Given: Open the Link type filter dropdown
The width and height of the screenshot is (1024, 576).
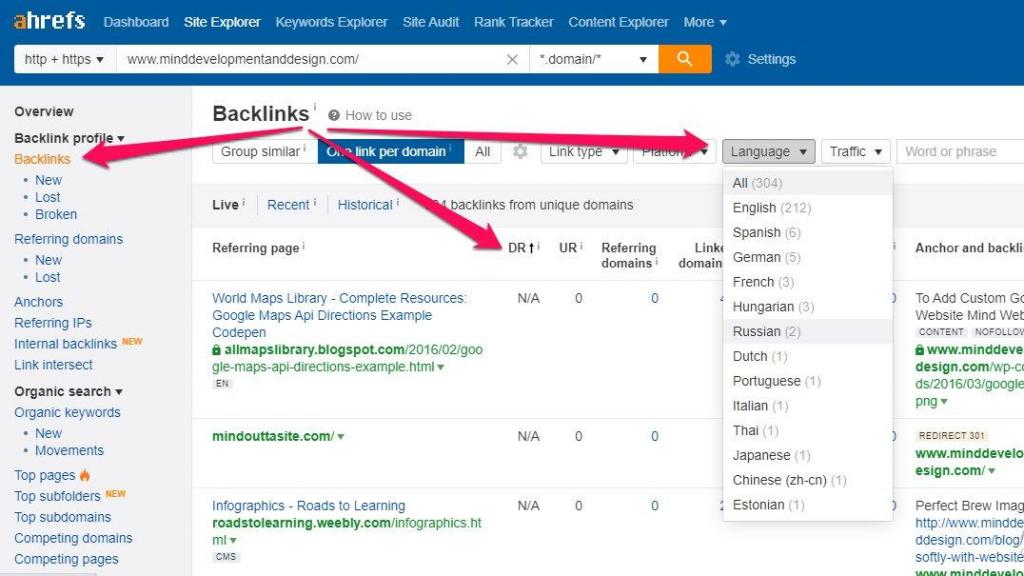Looking at the screenshot, I should 584,152.
